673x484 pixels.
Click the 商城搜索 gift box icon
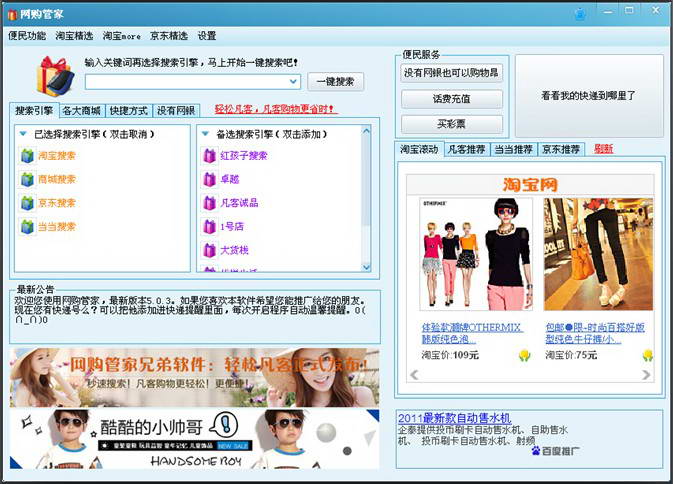click(x=27, y=179)
